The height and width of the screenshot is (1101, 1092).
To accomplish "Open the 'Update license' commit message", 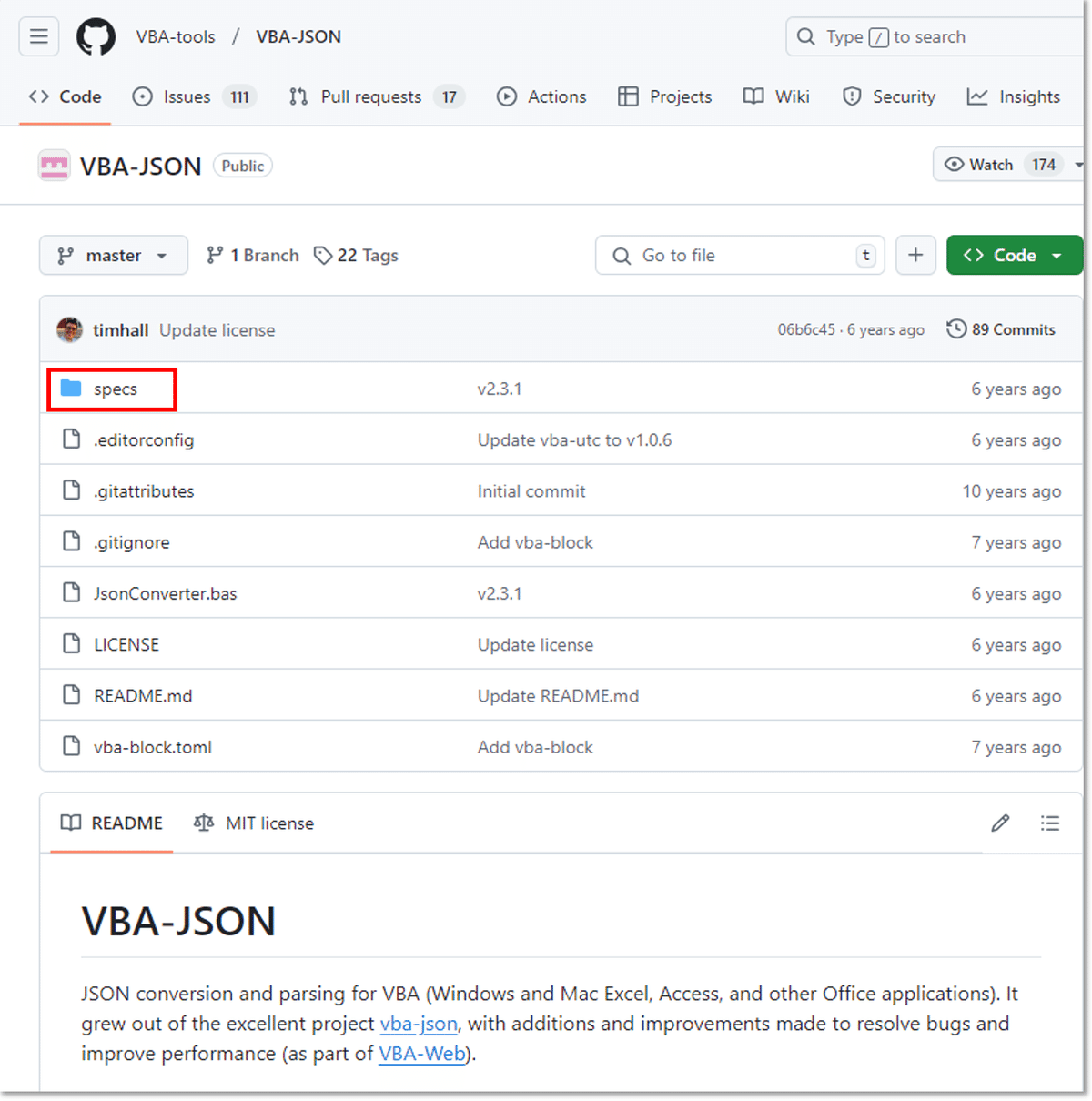I will pos(217,330).
